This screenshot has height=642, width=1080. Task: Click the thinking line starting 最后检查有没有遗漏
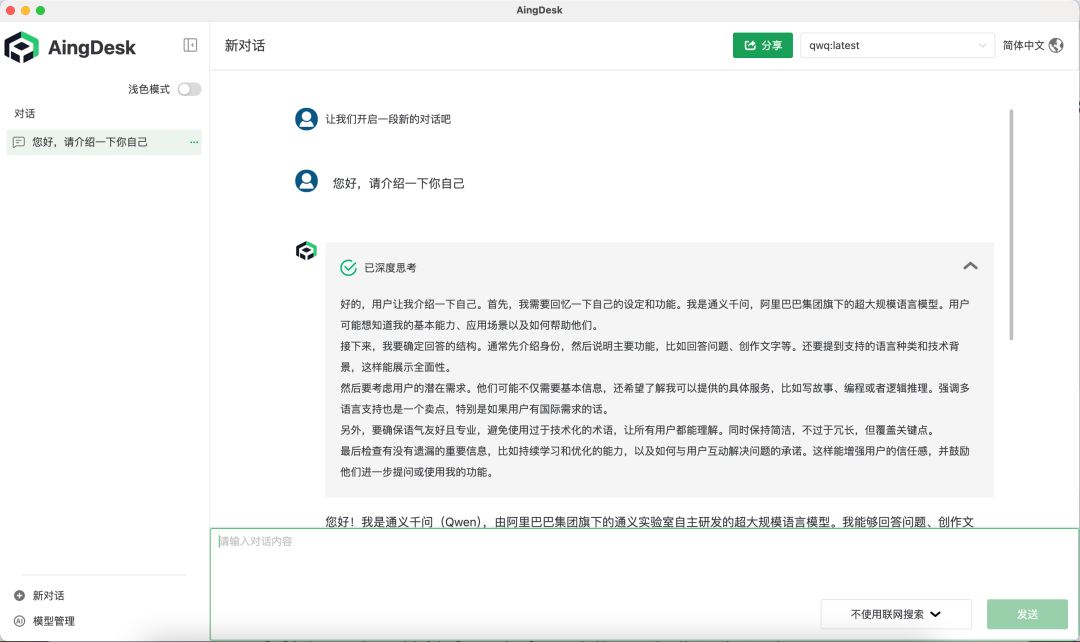point(655,462)
